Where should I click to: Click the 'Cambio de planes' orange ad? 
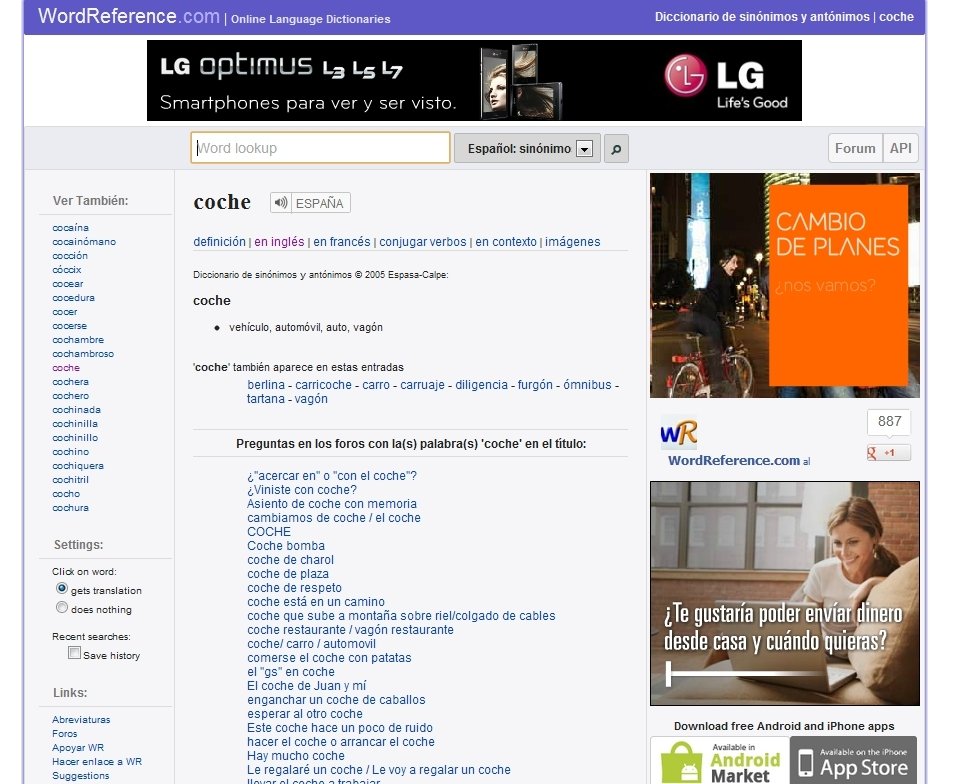(x=785, y=285)
